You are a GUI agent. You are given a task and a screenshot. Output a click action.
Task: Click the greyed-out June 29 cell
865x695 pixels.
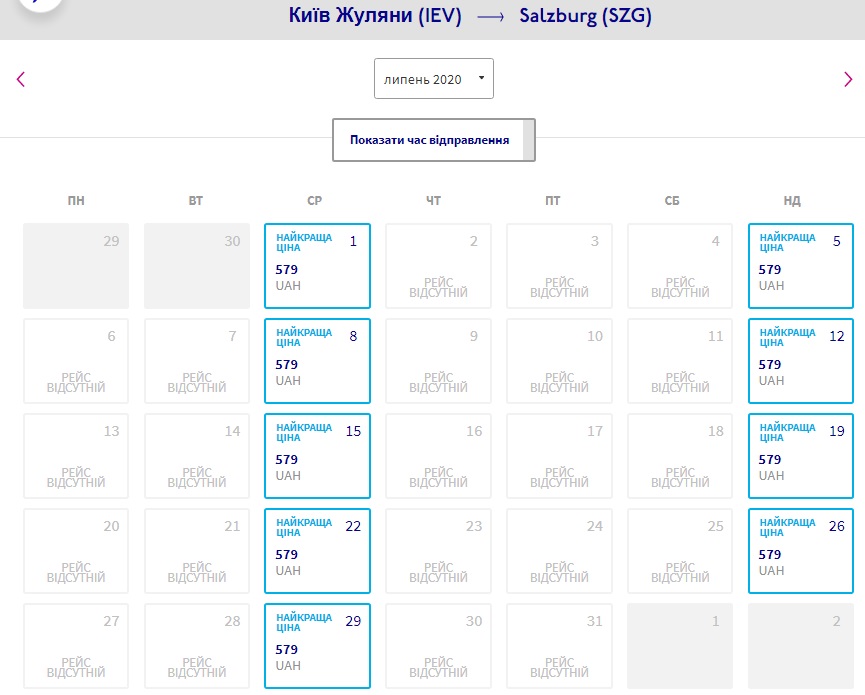point(76,265)
